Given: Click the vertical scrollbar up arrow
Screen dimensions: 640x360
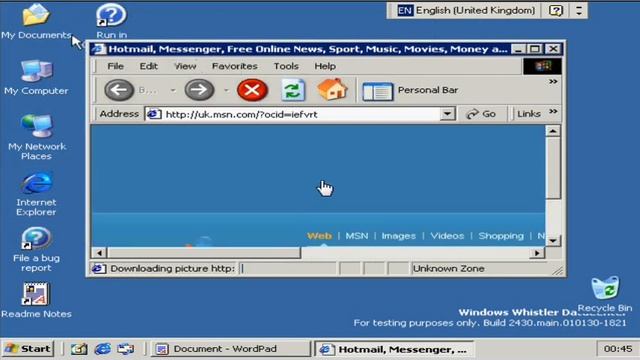Looking at the screenshot, I should (x=553, y=131).
